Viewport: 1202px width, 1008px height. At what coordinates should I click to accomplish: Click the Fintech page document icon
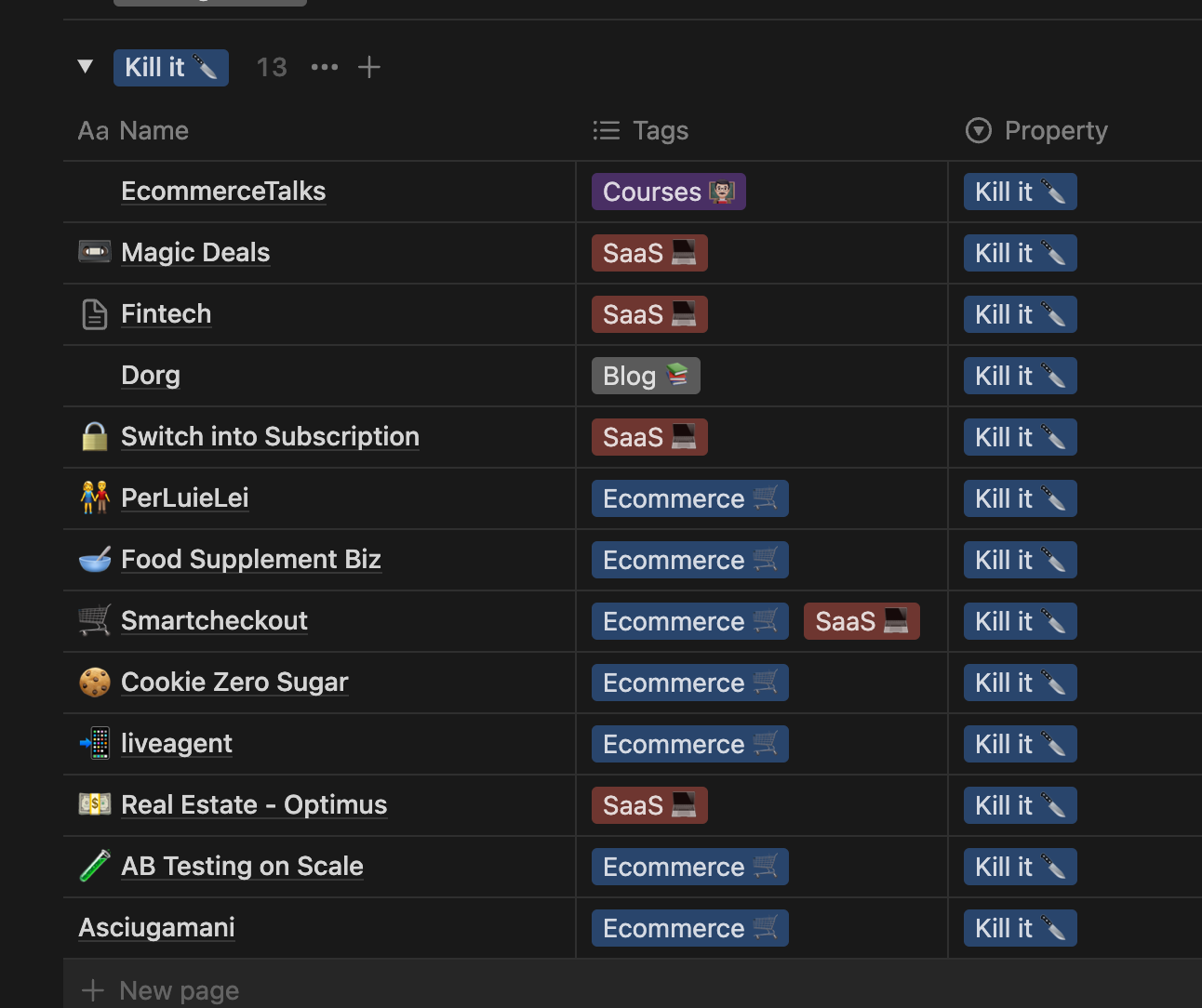pyautogui.click(x=95, y=314)
